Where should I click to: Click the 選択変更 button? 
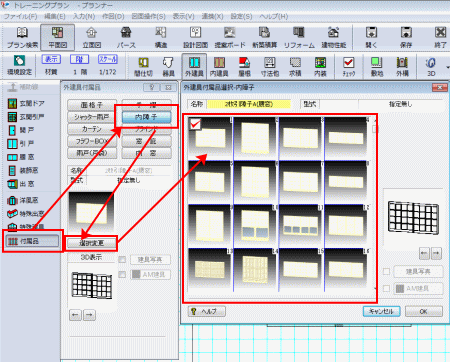92,243
